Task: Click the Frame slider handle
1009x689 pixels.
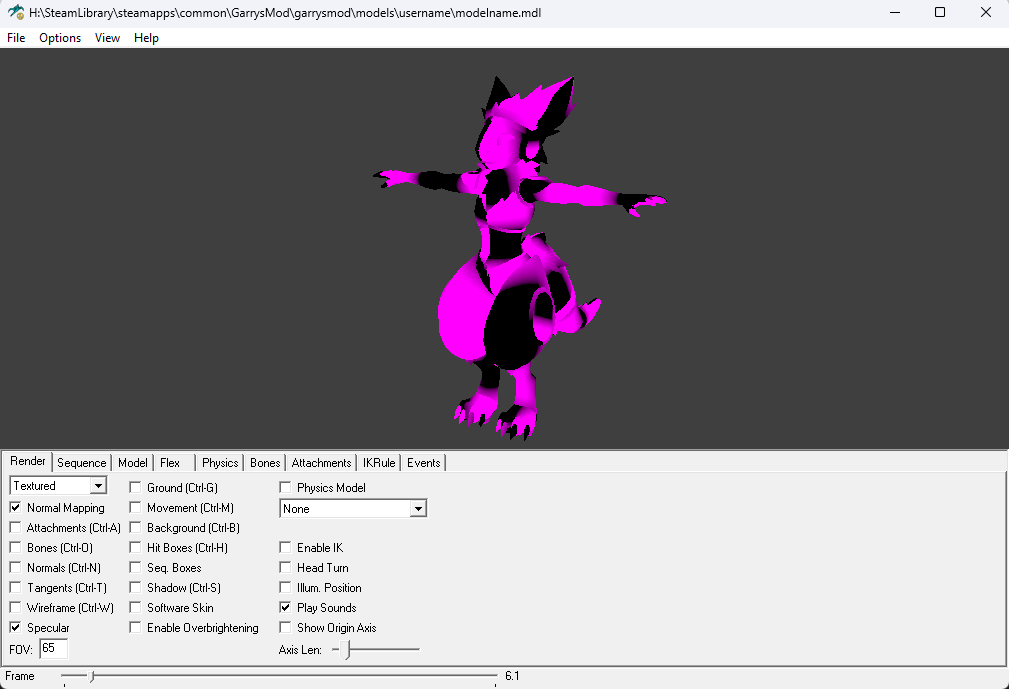Action: [x=92, y=676]
